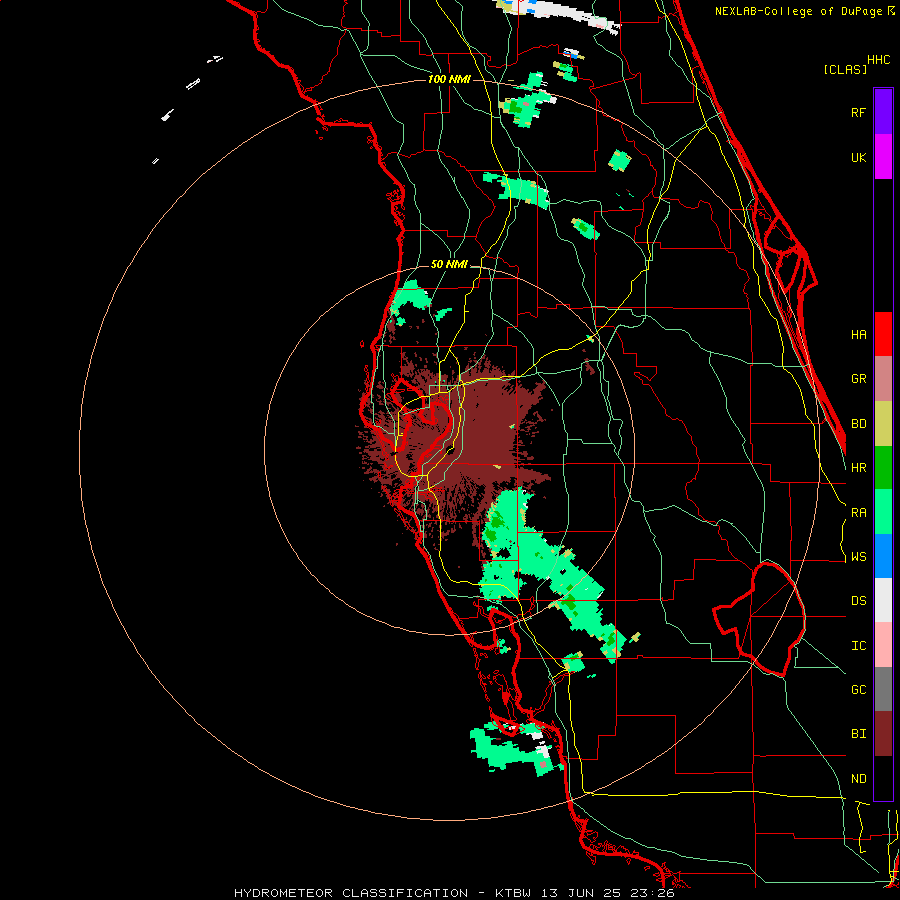Click the RA legend label
900x900 pixels.
coord(859,513)
